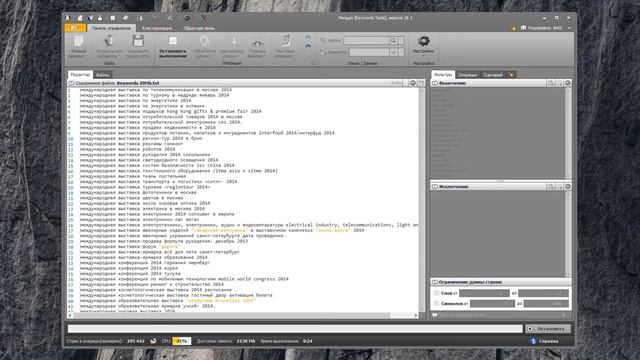Image resolution: width=640 pixels, height=360 pixels.
Task: Click the paste icon in Включение header
Action: [559, 83]
